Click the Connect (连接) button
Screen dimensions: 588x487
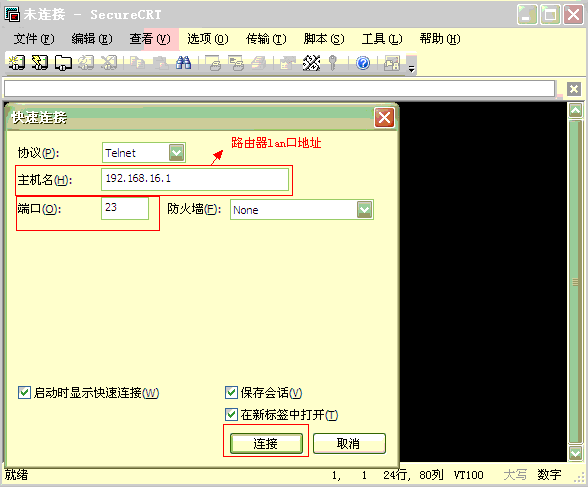click(266, 444)
